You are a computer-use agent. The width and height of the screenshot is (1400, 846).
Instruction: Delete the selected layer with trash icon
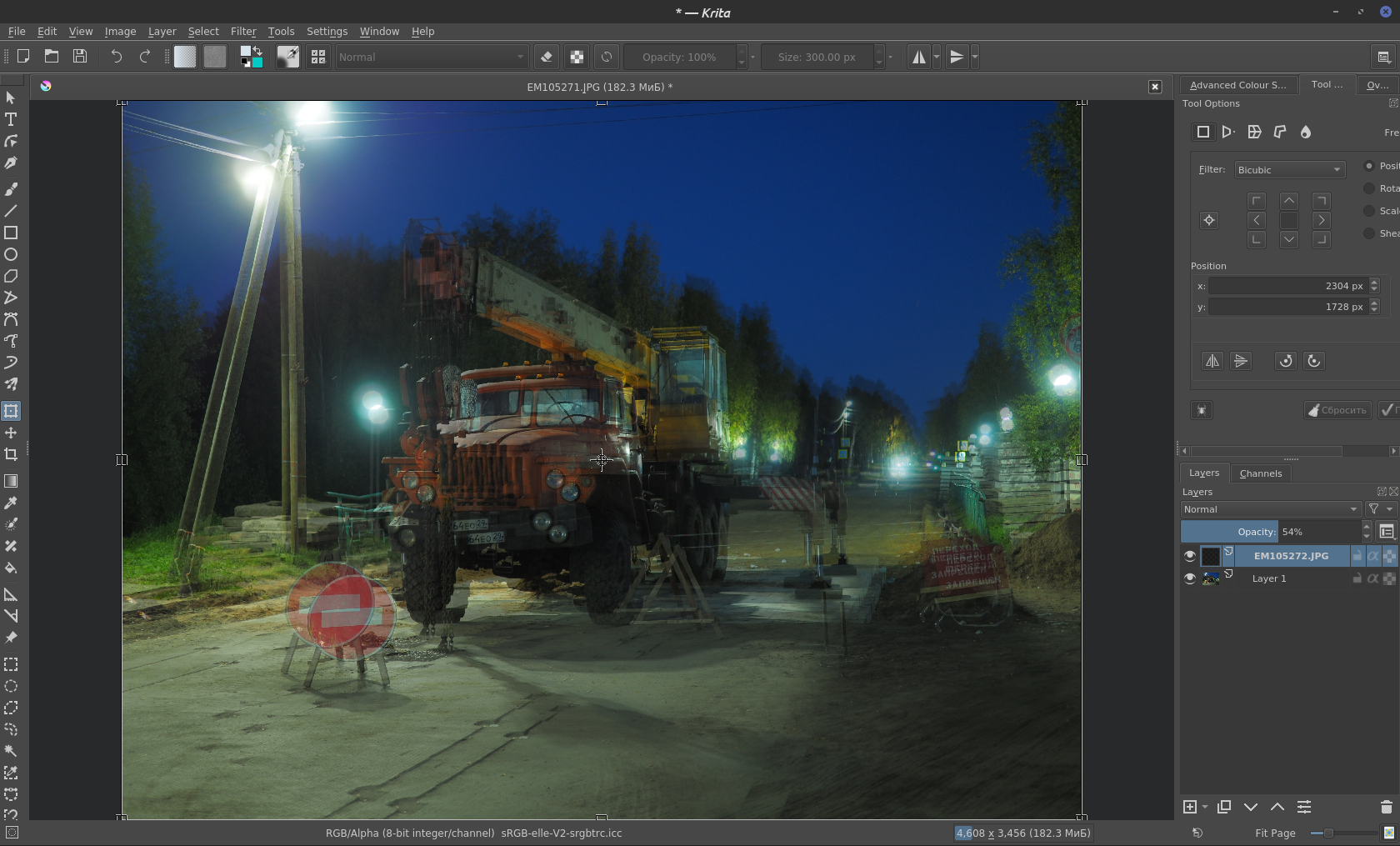(1387, 807)
